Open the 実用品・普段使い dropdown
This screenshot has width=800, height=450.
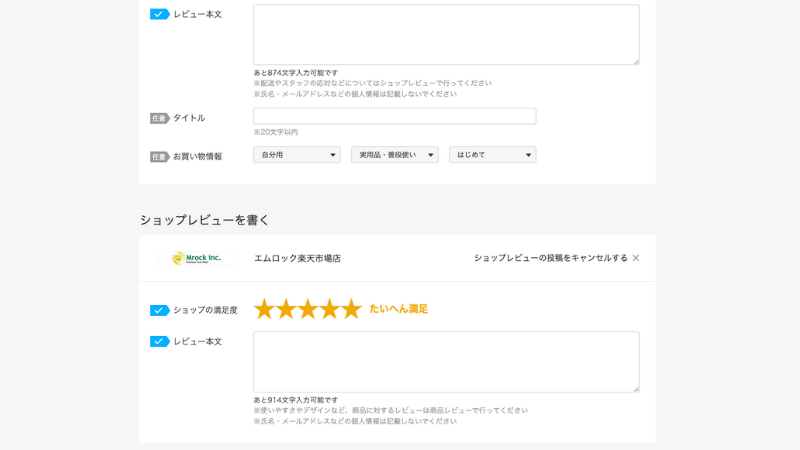tap(394, 155)
